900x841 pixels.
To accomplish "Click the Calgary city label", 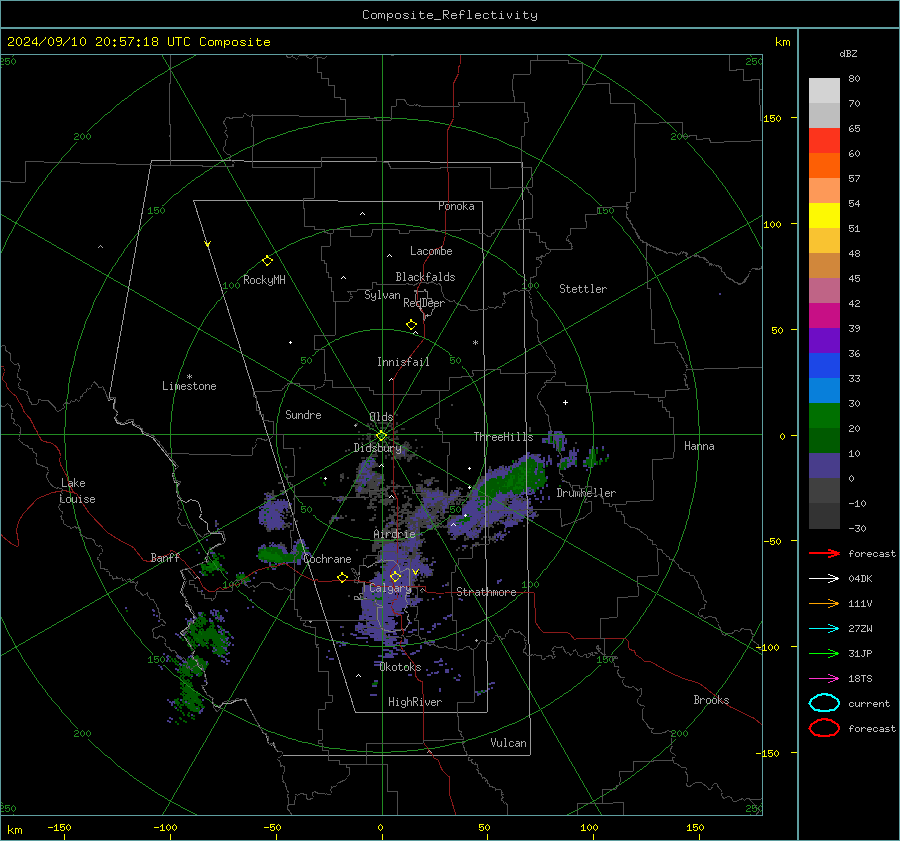I will click(390, 588).
